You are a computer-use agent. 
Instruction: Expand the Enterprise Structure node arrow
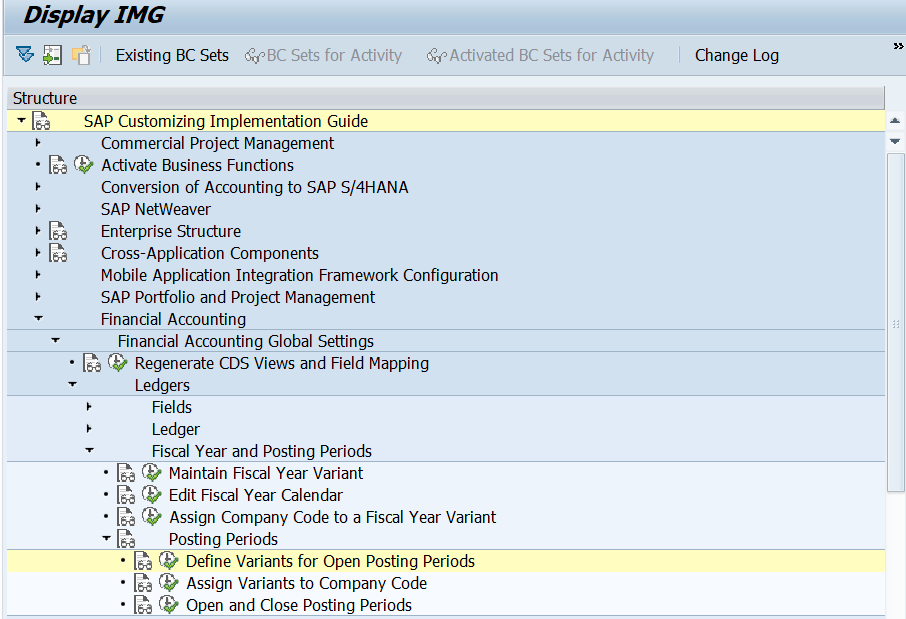click(38, 230)
